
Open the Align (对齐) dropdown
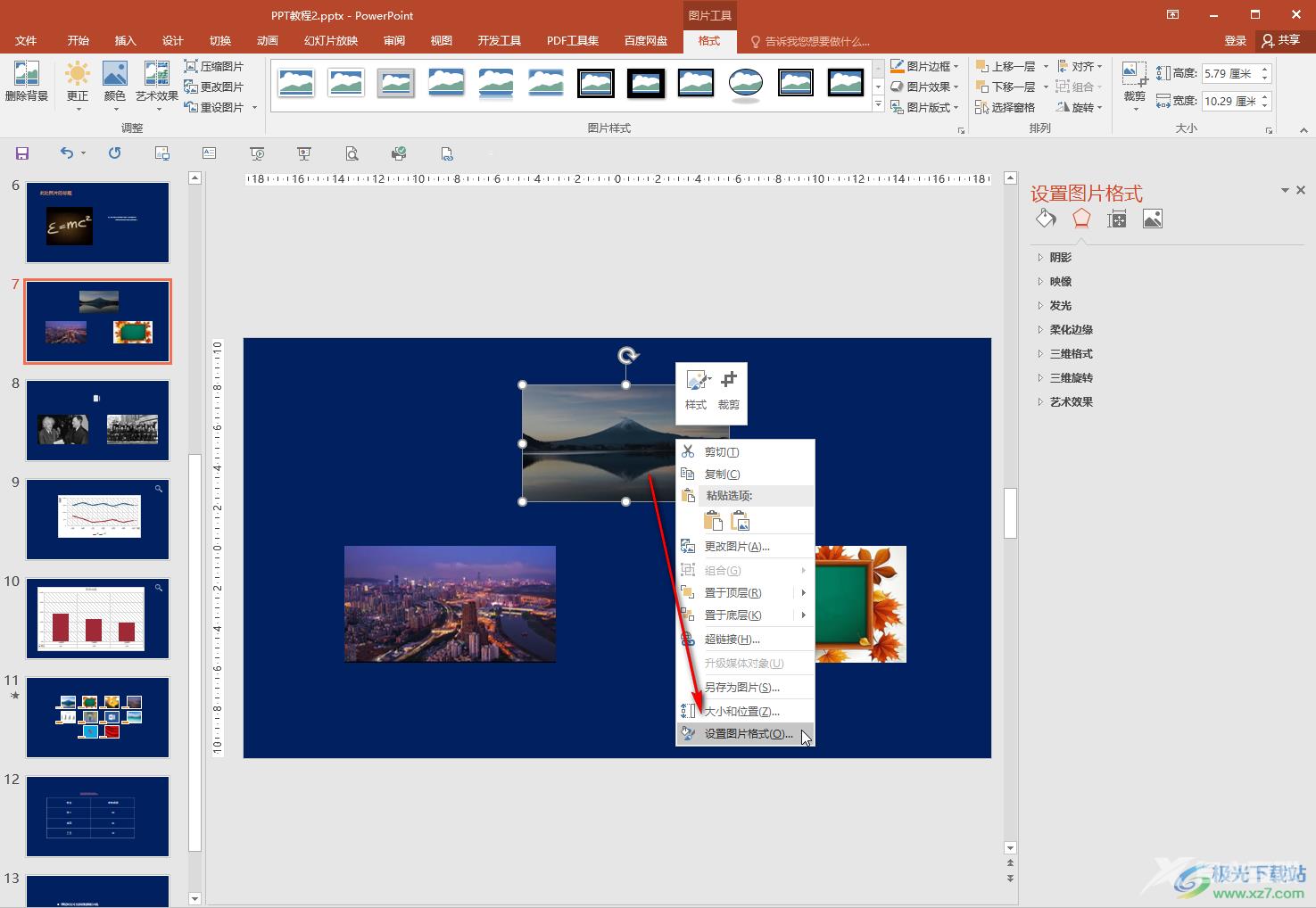coord(1080,66)
